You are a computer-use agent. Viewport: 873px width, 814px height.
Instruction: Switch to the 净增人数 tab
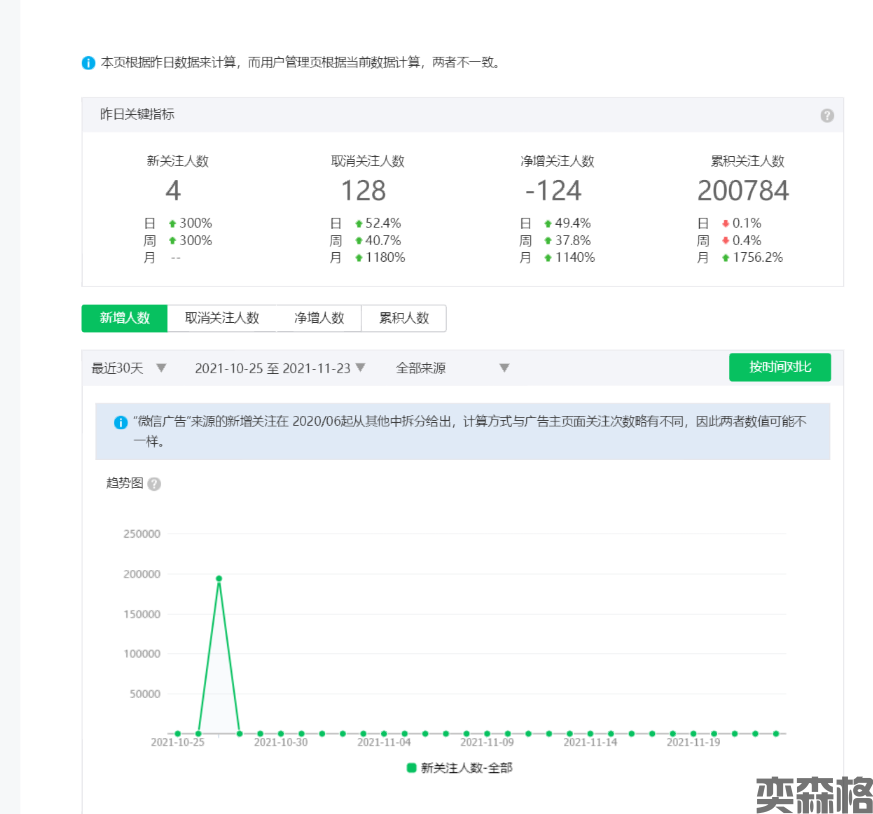tap(319, 318)
